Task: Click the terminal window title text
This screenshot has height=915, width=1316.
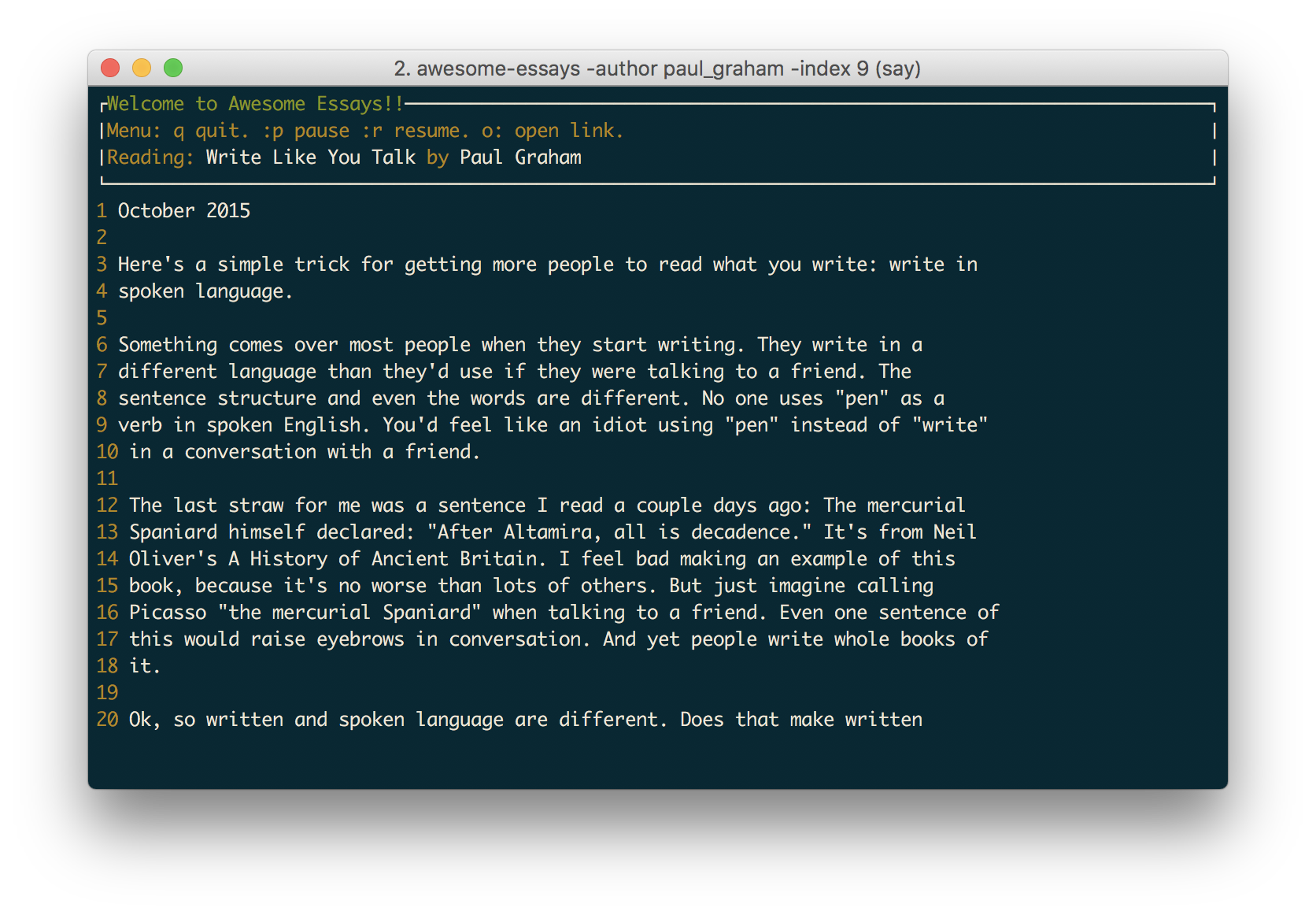Action: point(656,69)
